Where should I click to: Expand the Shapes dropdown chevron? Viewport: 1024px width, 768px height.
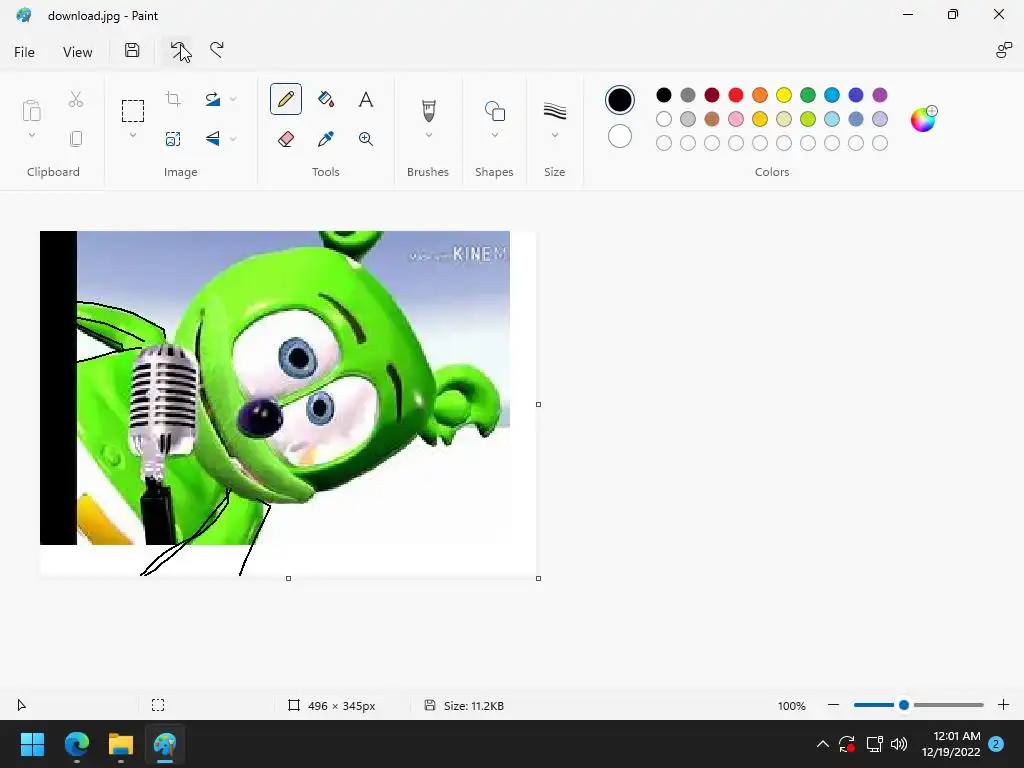pyautogui.click(x=494, y=135)
